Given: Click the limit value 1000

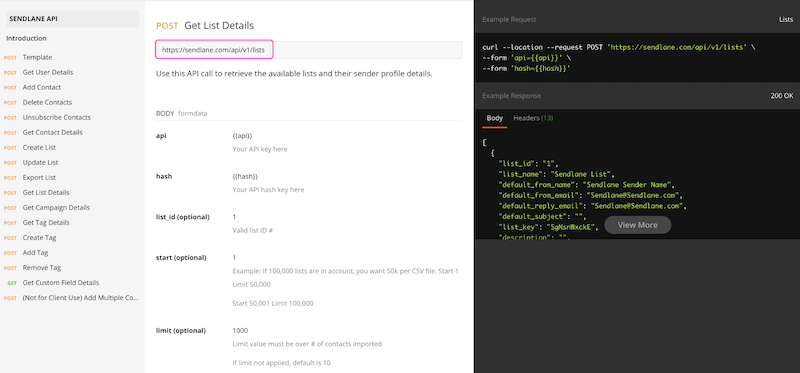Looking at the screenshot, I should click(x=240, y=331).
